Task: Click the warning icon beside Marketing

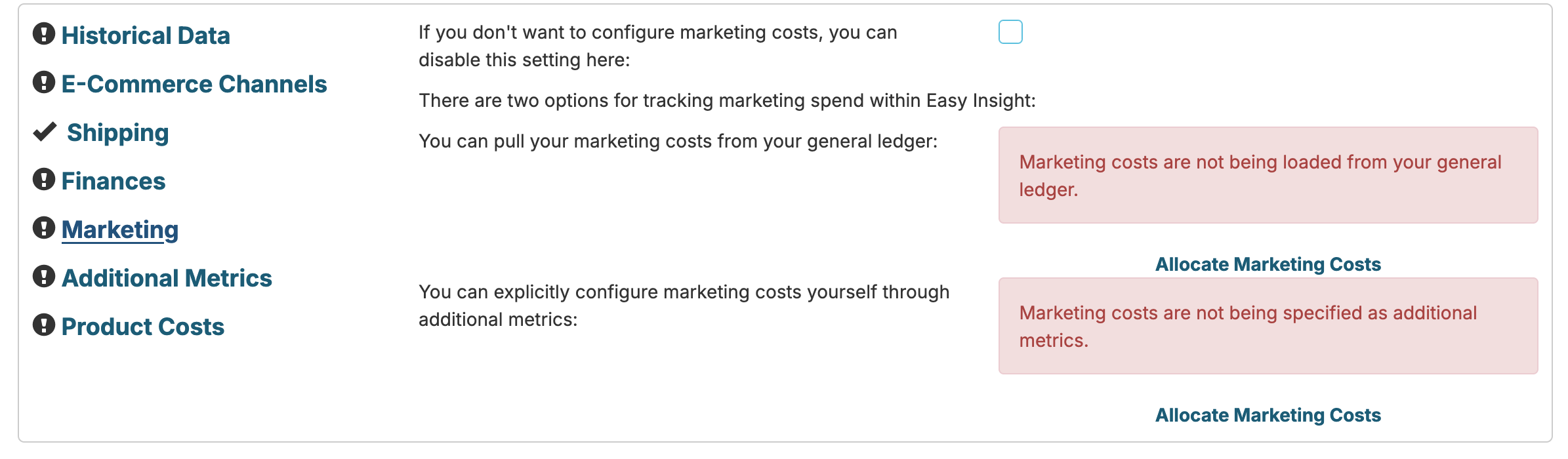Action: click(x=44, y=228)
